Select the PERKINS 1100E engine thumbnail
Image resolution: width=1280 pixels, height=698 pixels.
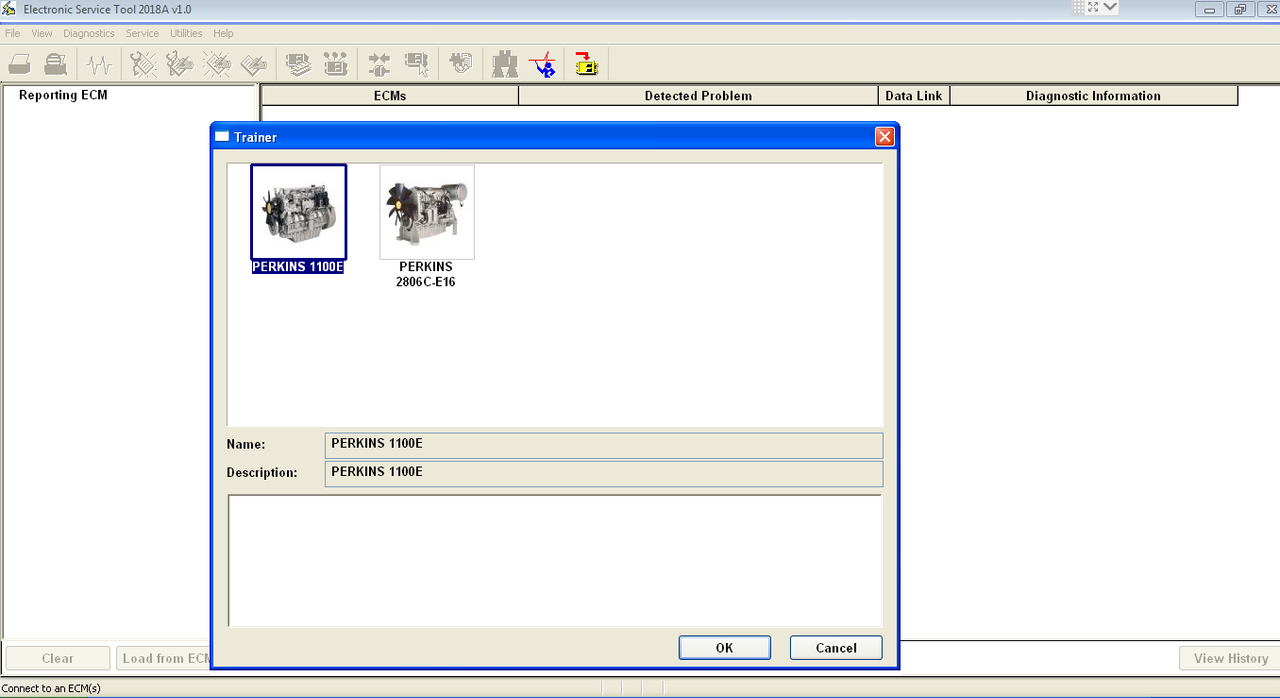click(299, 212)
